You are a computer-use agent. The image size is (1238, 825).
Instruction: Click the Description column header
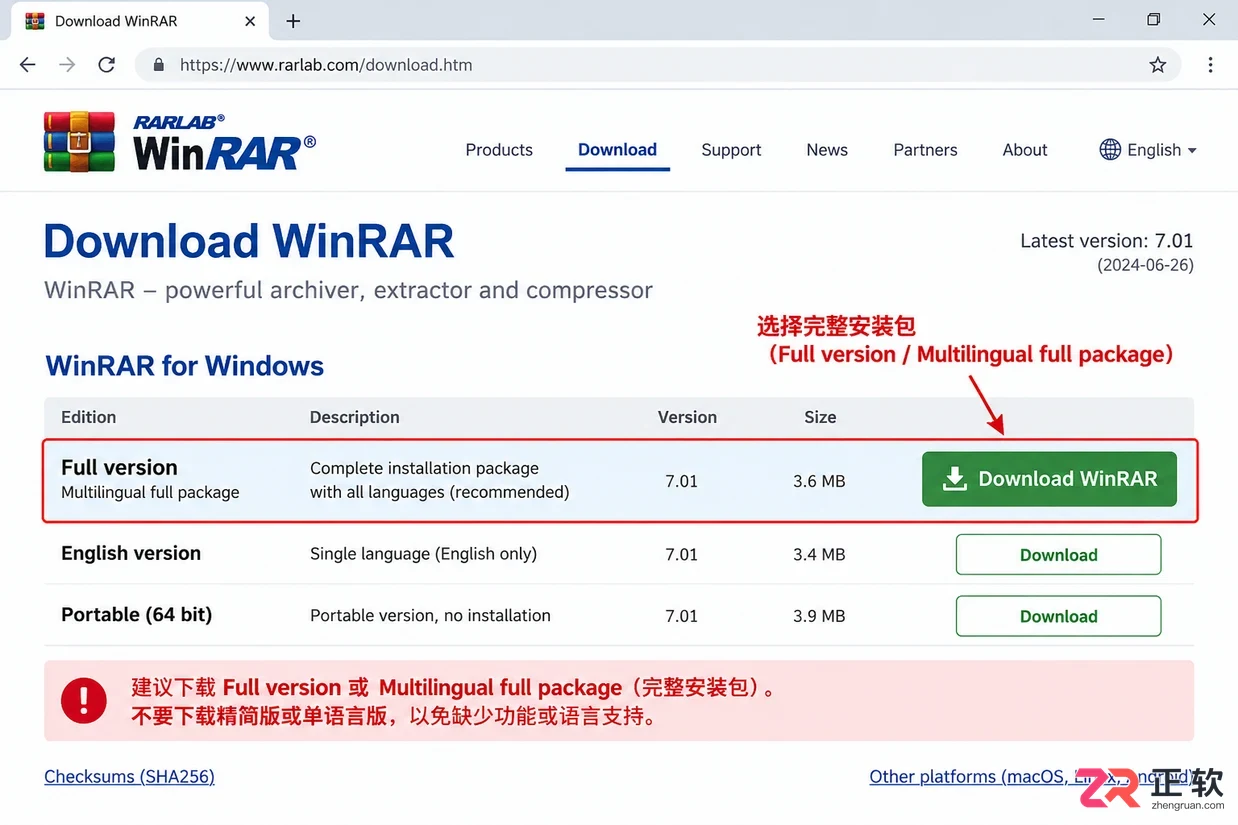[x=354, y=417]
